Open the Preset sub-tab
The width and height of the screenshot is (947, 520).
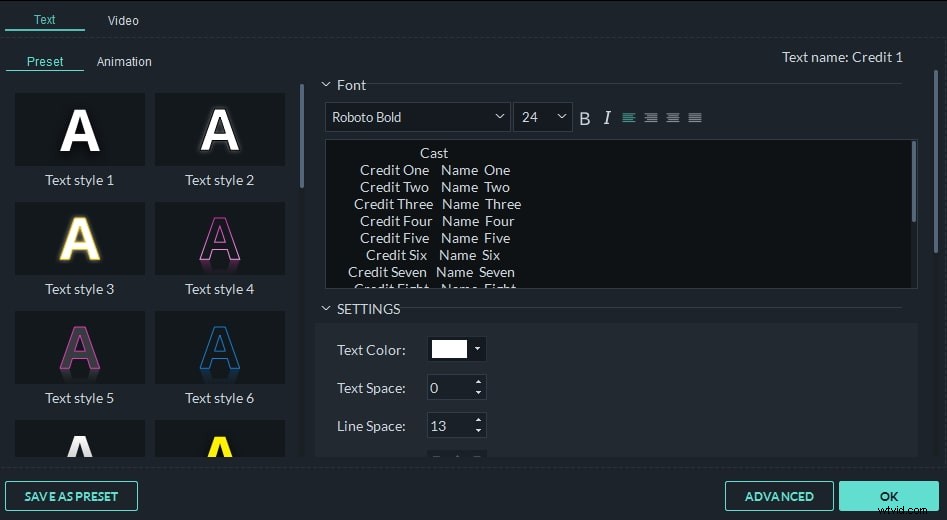click(x=45, y=62)
